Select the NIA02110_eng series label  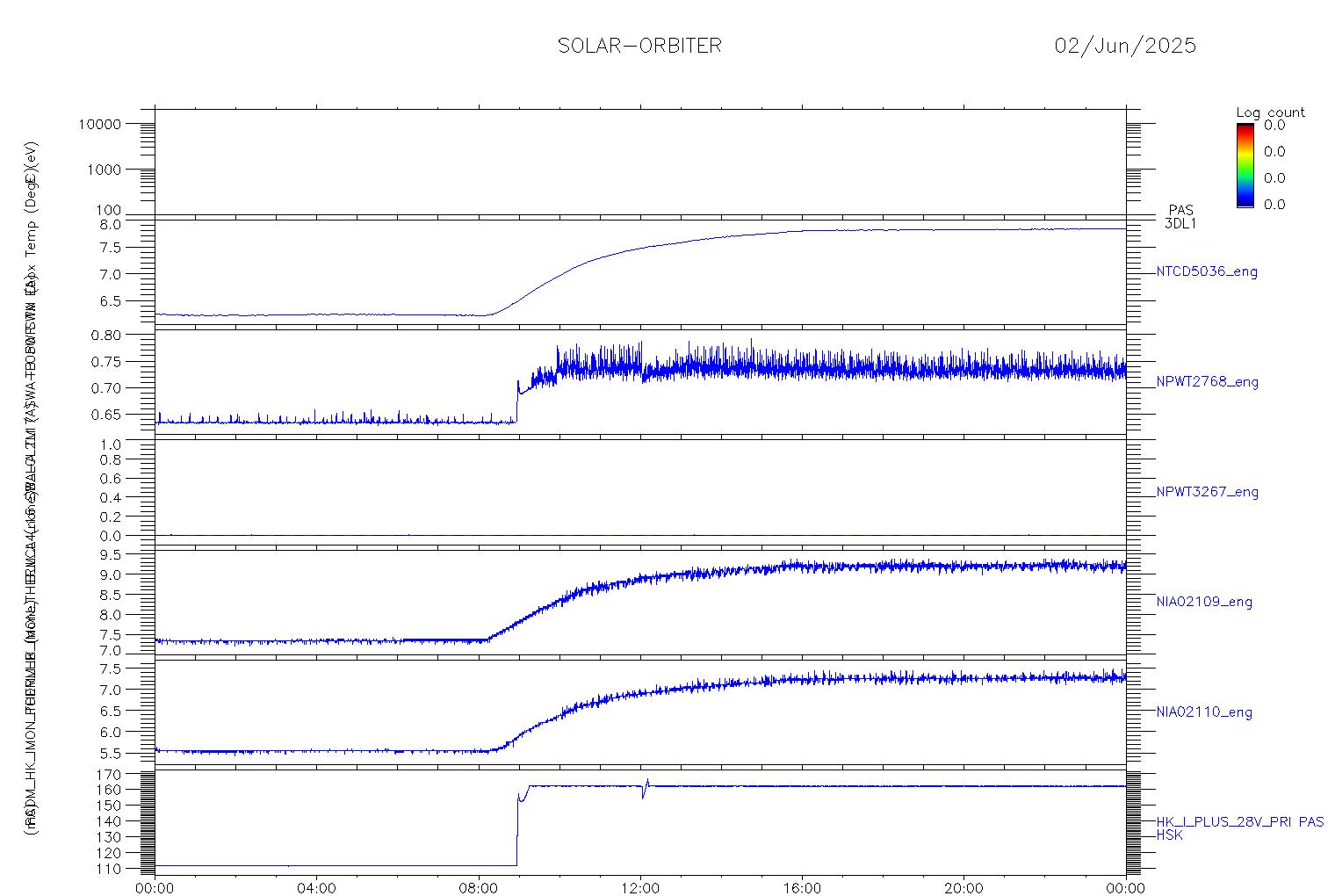1204,712
